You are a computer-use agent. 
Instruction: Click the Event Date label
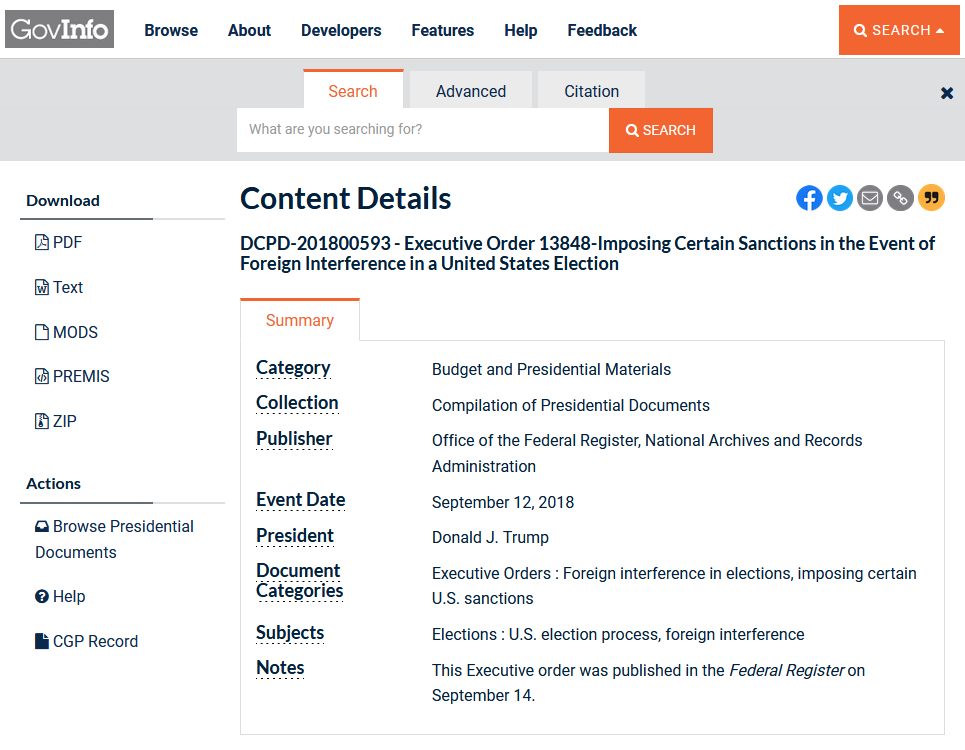click(x=300, y=500)
